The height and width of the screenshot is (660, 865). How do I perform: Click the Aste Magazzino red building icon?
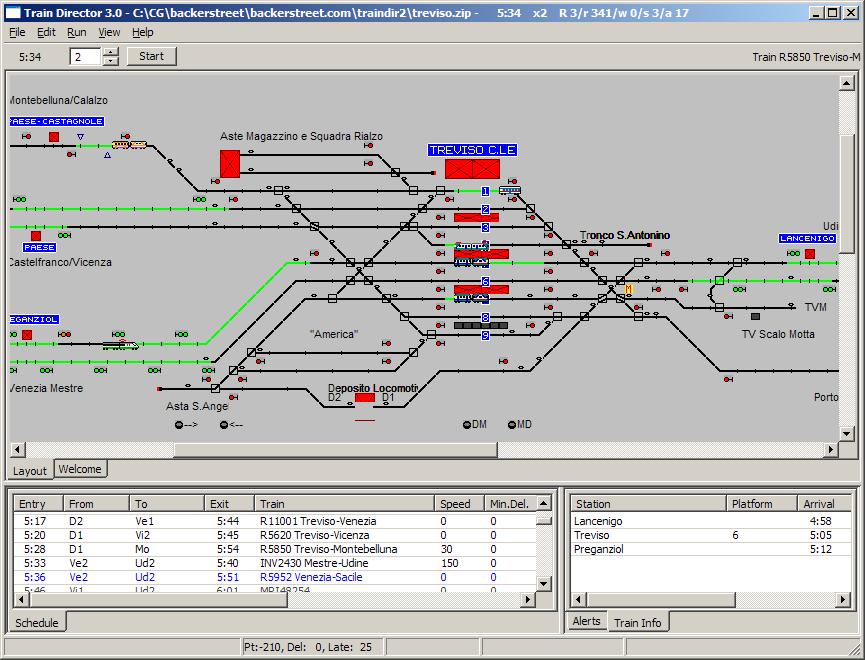click(x=230, y=164)
